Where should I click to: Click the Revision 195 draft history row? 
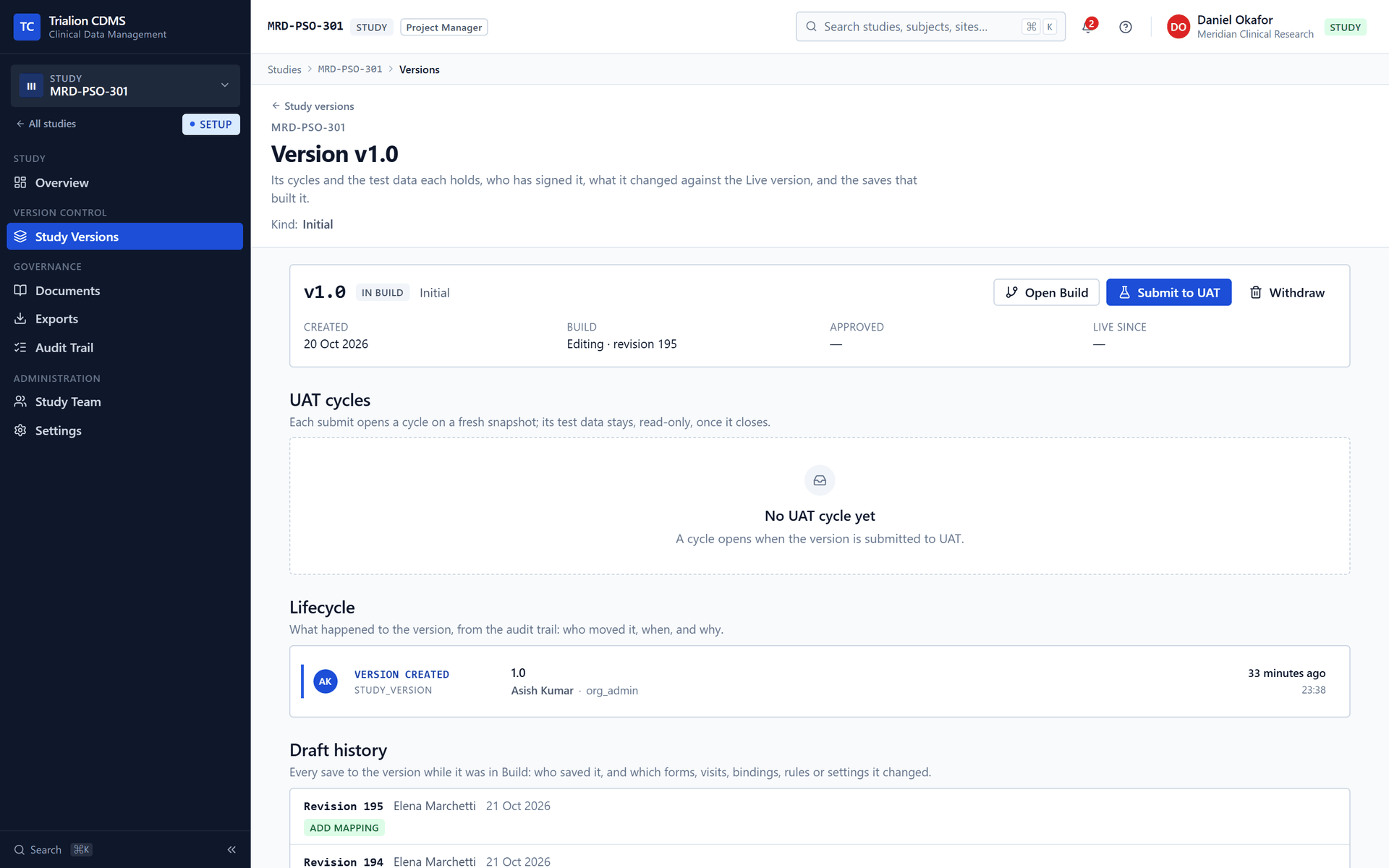(x=820, y=817)
